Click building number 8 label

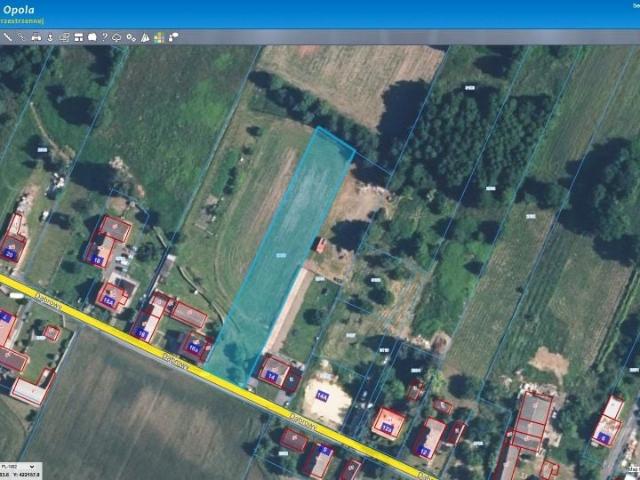coord(603,440)
